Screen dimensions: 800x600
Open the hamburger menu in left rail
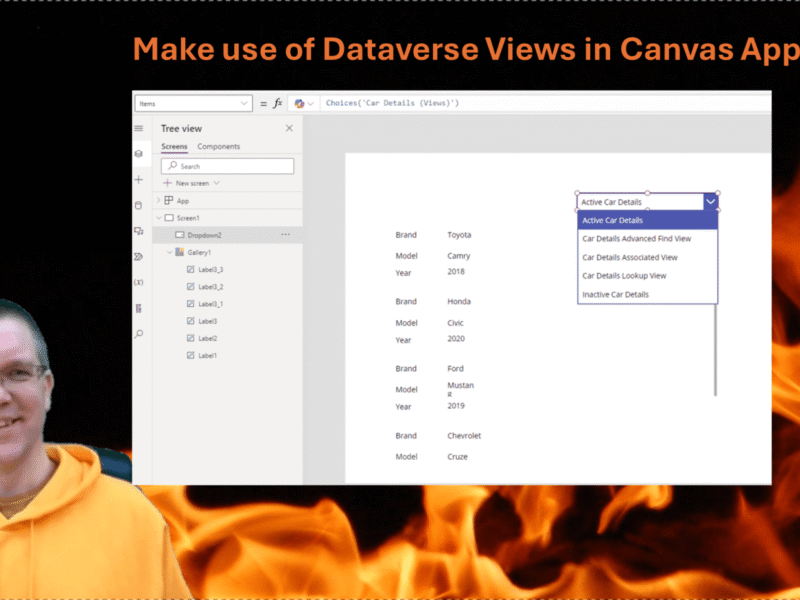[139, 129]
